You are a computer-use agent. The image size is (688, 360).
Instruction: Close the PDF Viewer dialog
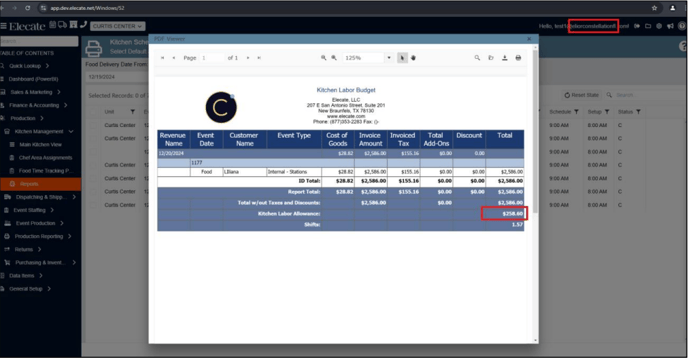click(x=529, y=39)
